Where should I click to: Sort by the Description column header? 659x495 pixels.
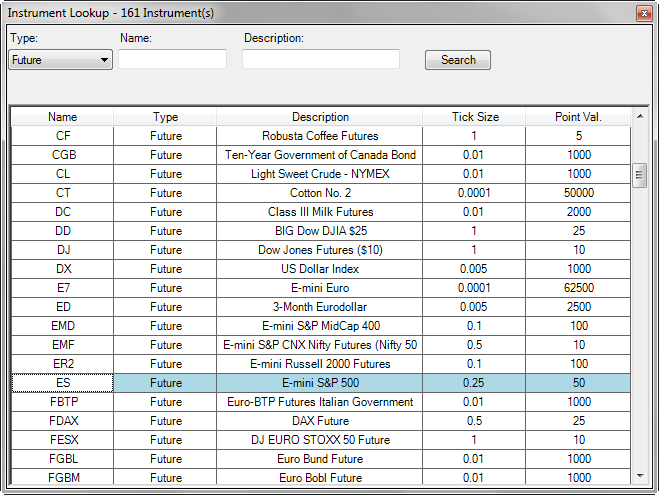tap(320, 117)
